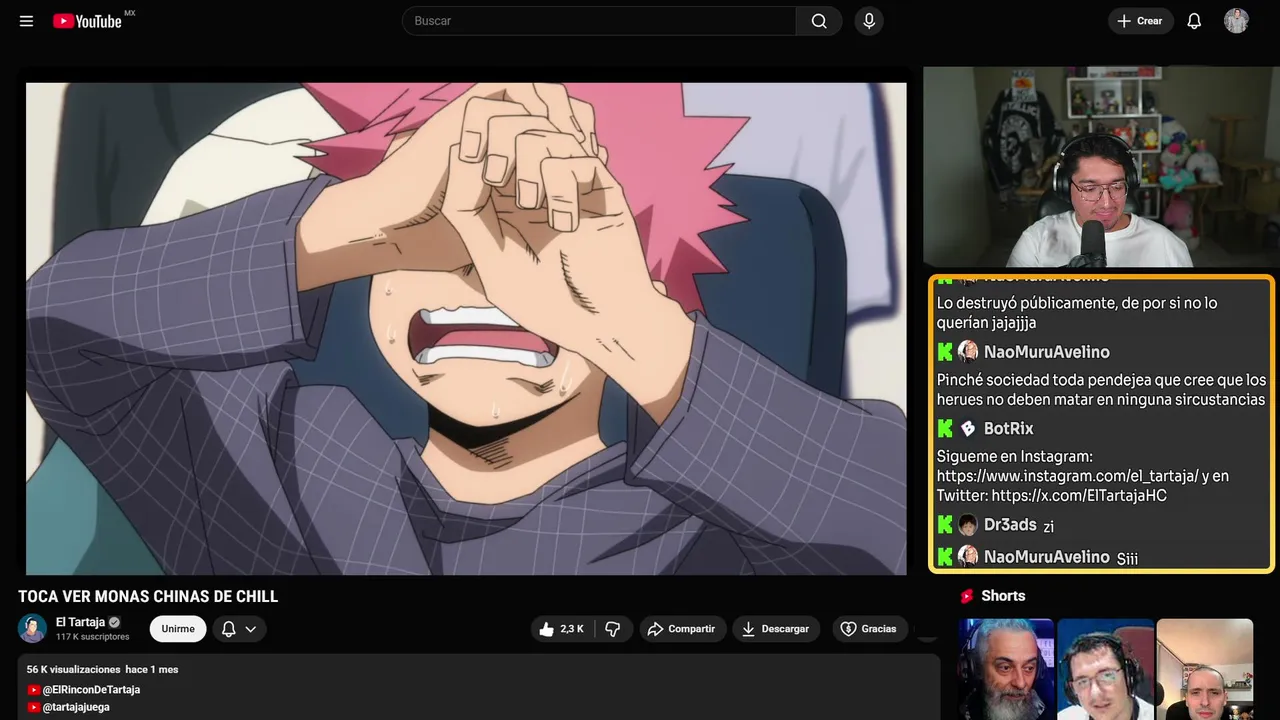Open the Crear menu
The height and width of the screenshot is (720, 1280).
[1140, 21]
